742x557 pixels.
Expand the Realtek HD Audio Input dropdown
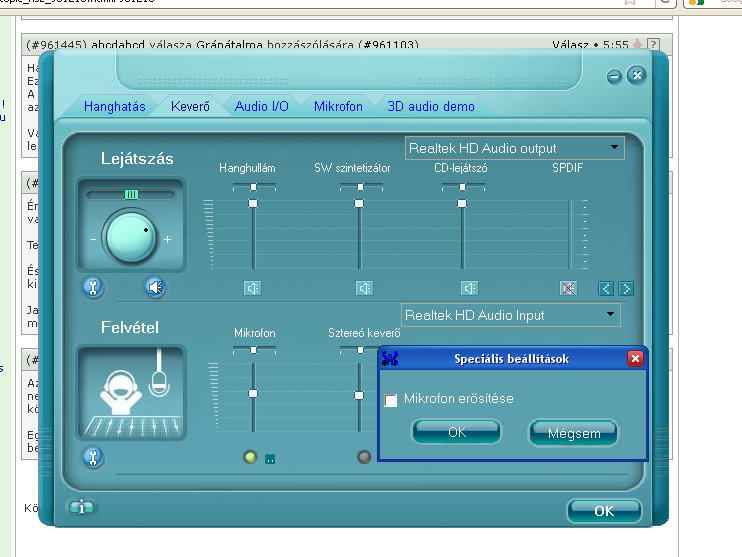click(511, 315)
